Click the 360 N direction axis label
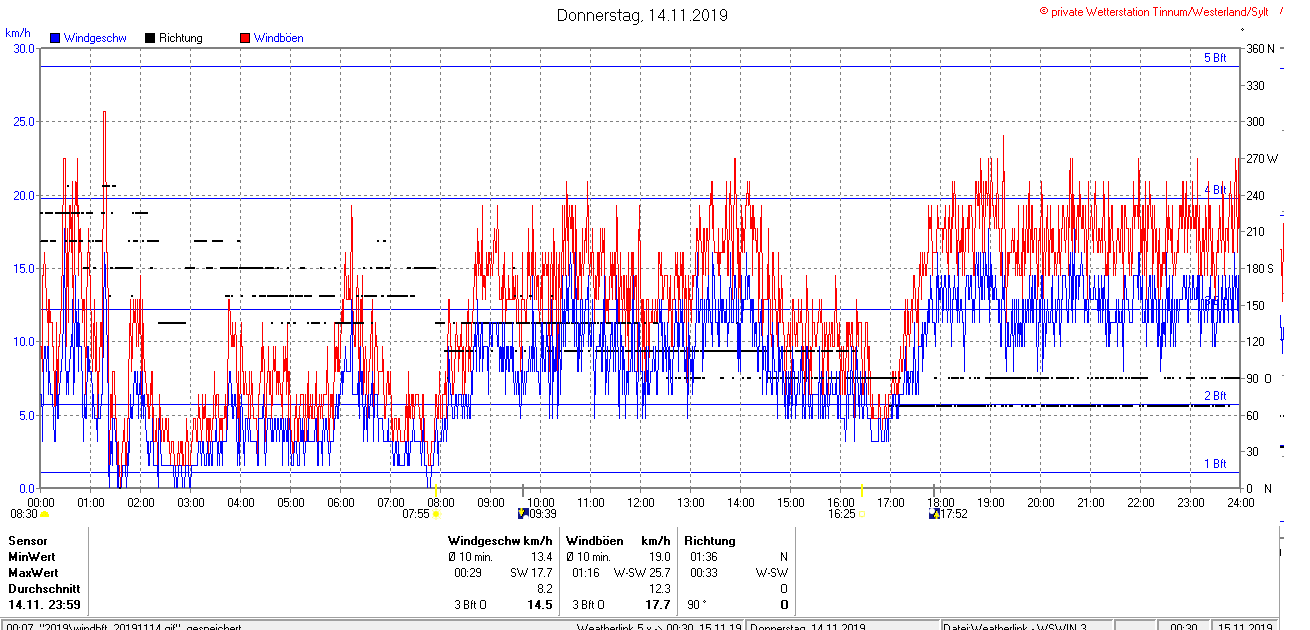1310x630 pixels. (x=1260, y=49)
